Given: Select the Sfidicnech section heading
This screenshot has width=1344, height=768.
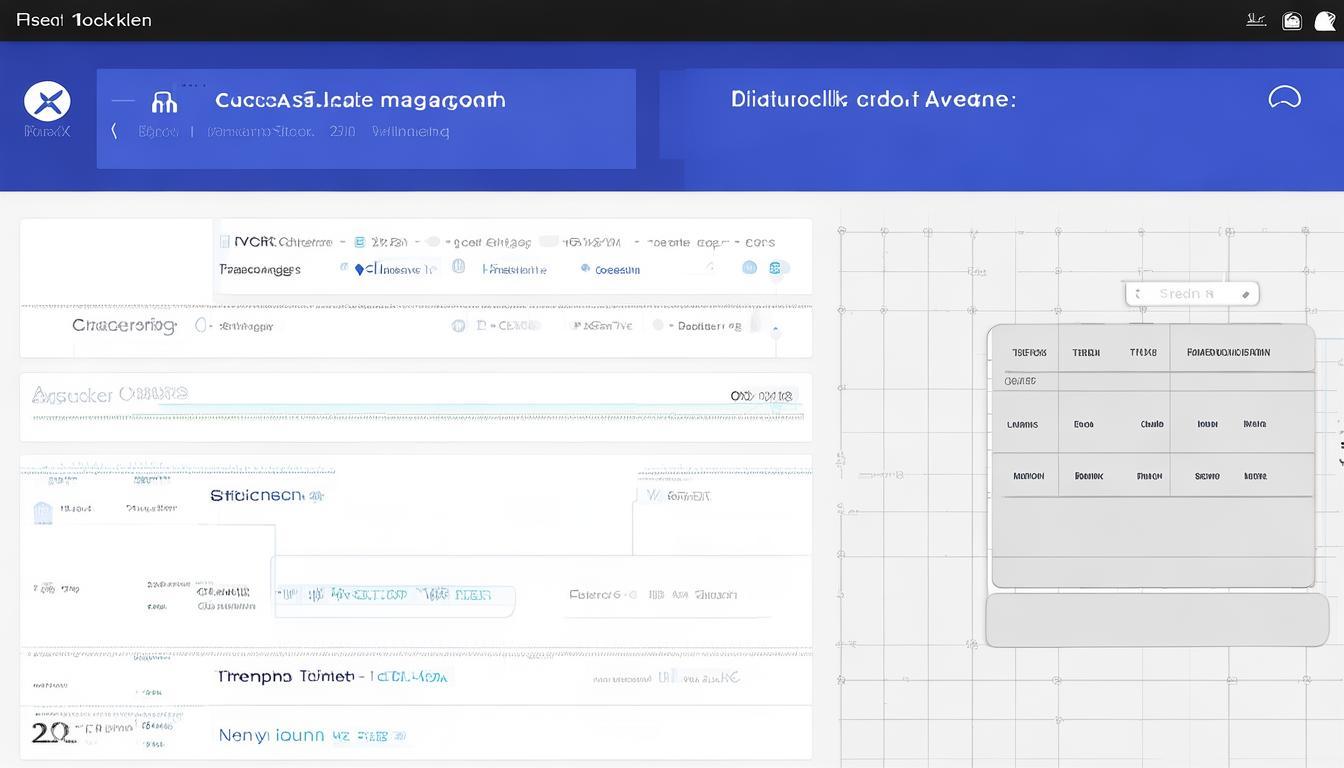Looking at the screenshot, I should pyautogui.click(x=257, y=495).
